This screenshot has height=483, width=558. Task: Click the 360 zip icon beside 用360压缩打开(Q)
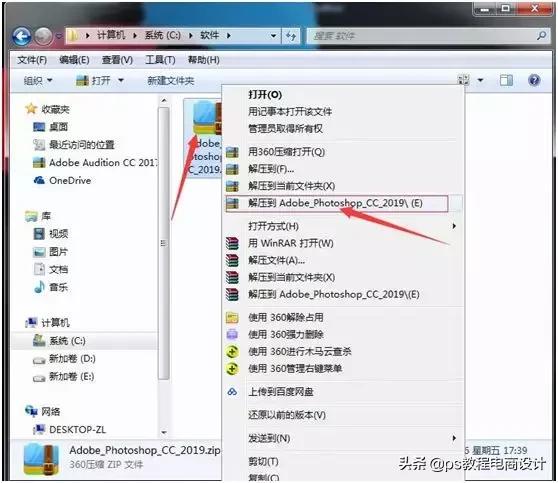click(x=232, y=152)
